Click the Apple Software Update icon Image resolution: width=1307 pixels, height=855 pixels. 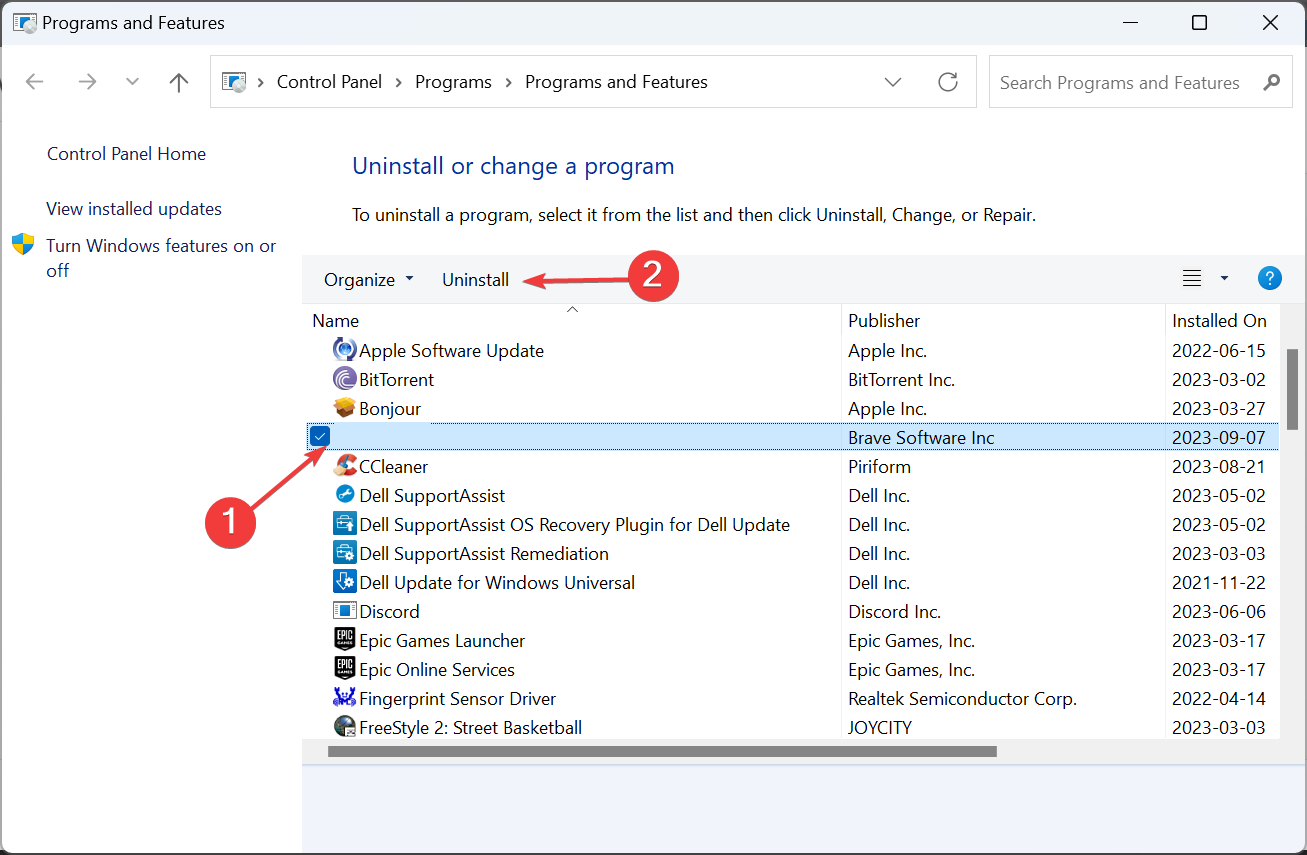344,350
